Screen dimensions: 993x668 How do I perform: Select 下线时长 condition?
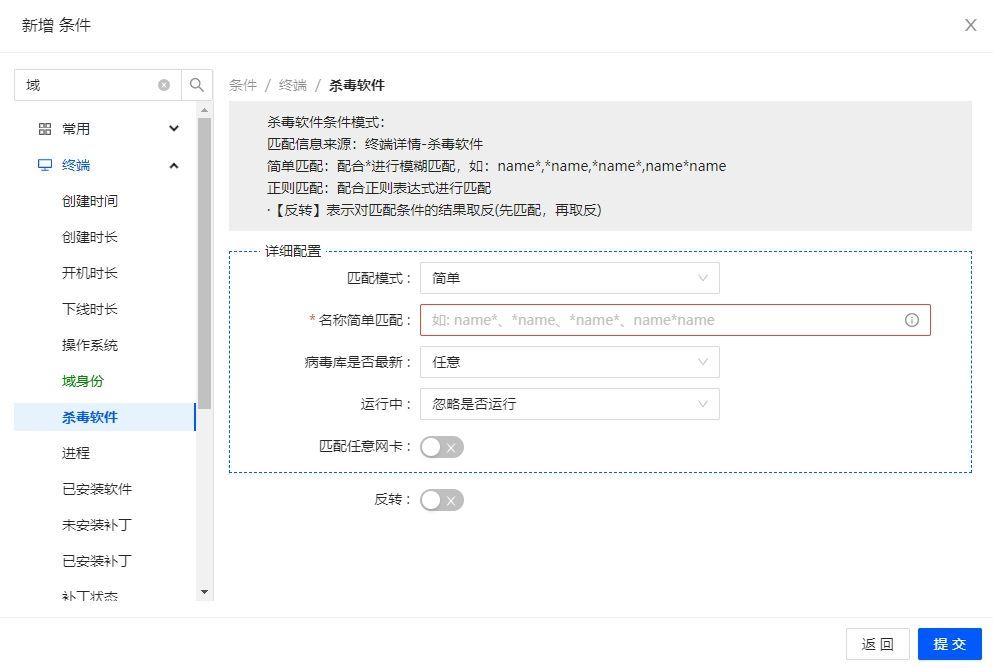click(x=90, y=309)
